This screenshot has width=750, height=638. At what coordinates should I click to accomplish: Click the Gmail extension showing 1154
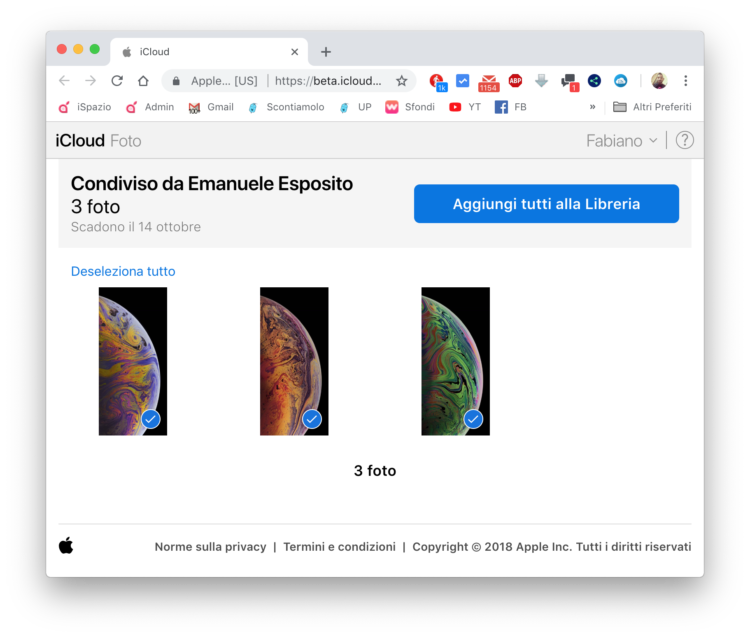click(489, 82)
